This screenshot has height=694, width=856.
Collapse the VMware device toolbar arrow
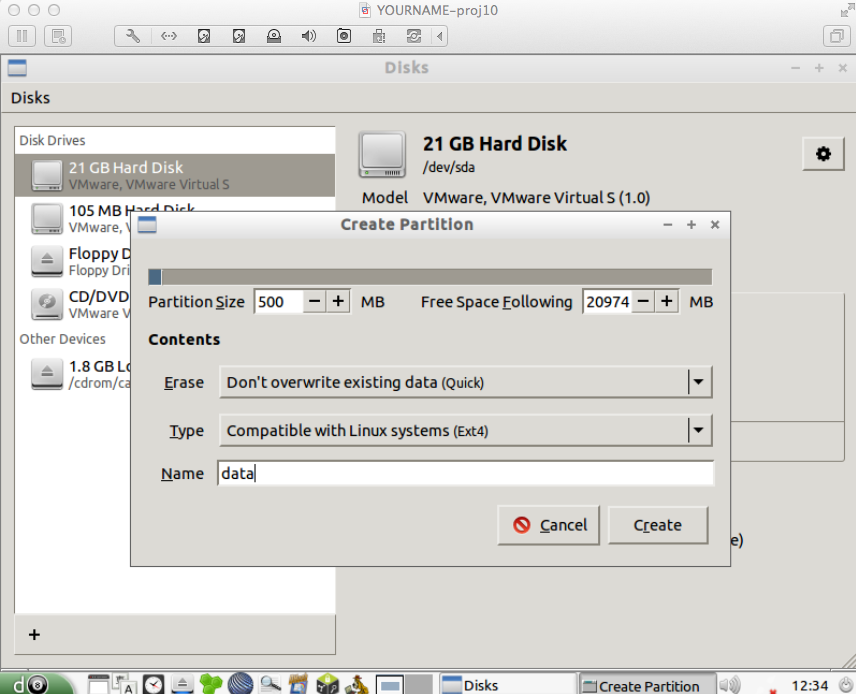[x=439, y=36]
